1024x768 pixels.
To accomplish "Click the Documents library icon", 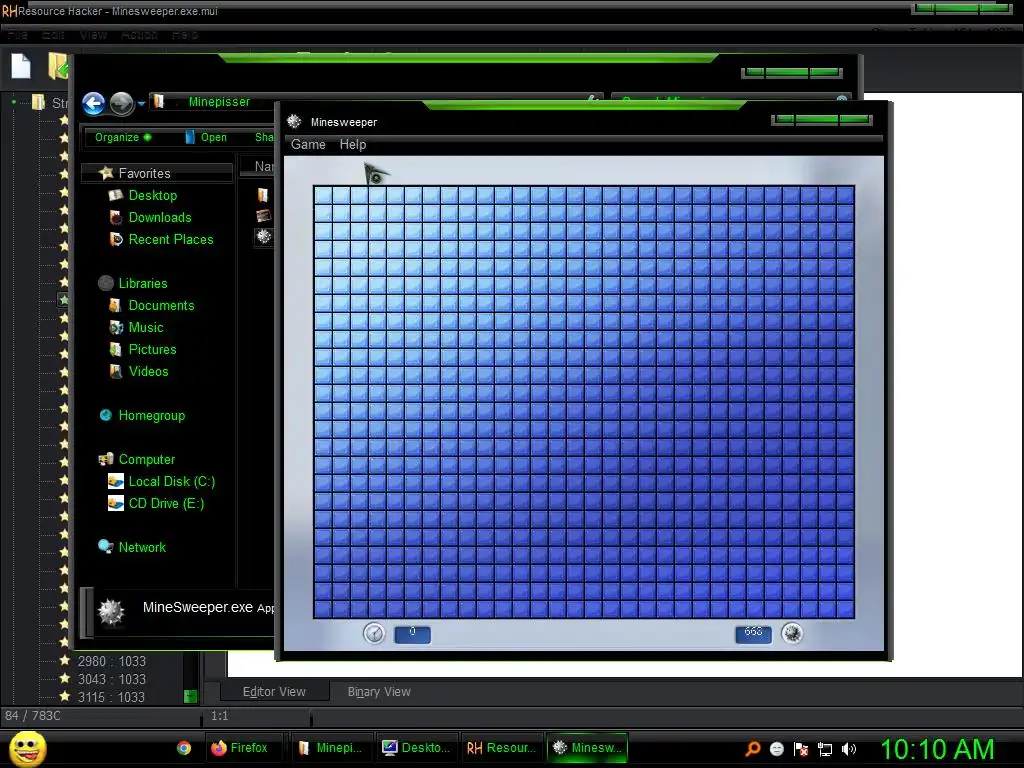I will pyautogui.click(x=115, y=306).
